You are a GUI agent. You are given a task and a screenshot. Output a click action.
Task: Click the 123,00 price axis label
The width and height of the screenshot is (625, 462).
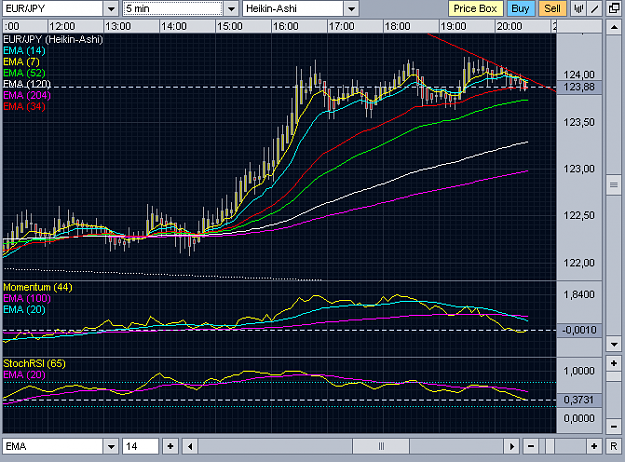pos(579,169)
